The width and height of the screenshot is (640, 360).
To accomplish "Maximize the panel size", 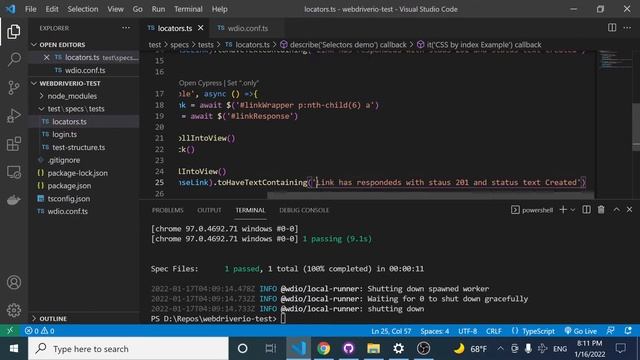I will (x=616, y=210).
